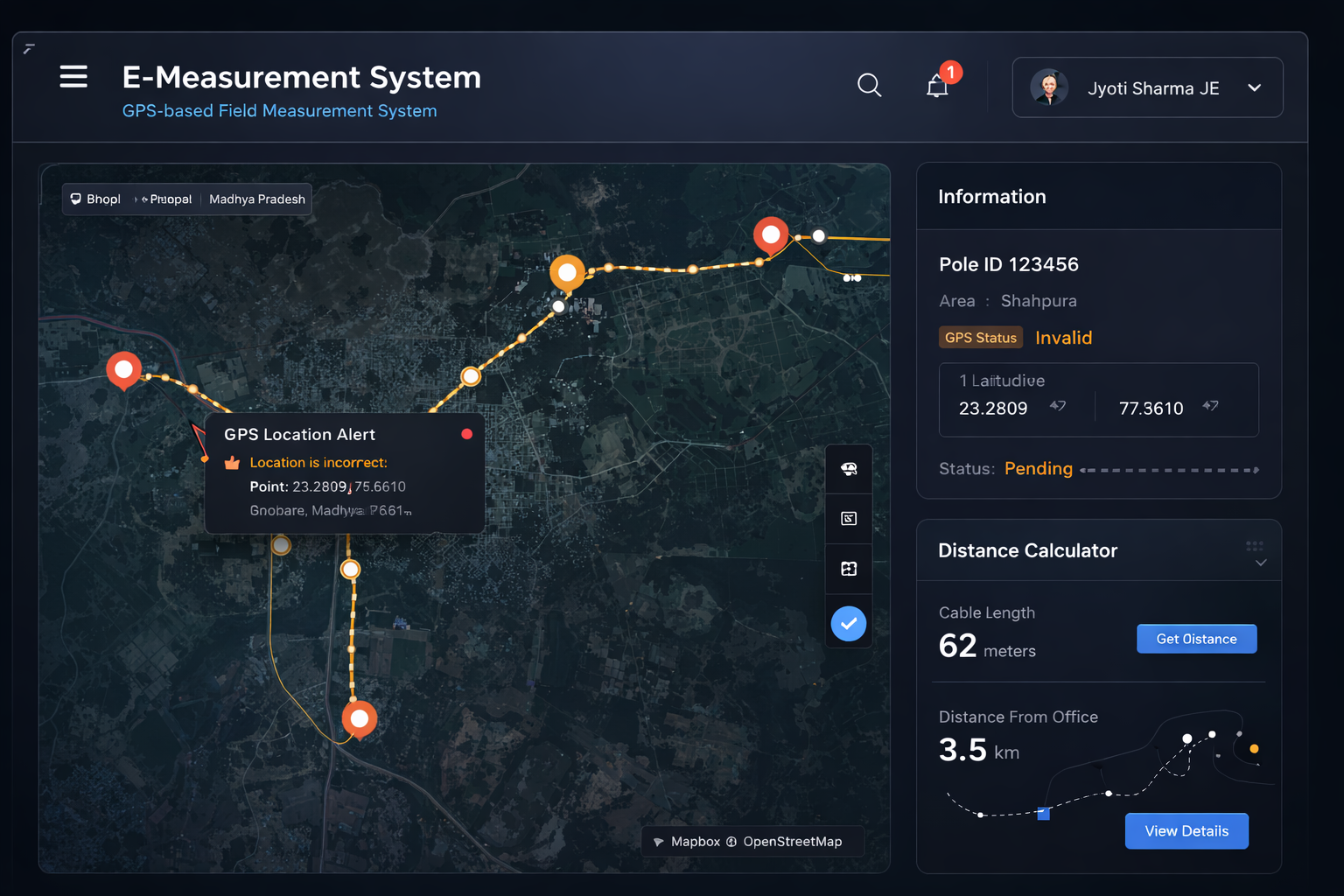Copy the longitude coordinate using its copy icon
The width and height of the screenshot is (1344, 896).
1212,406
